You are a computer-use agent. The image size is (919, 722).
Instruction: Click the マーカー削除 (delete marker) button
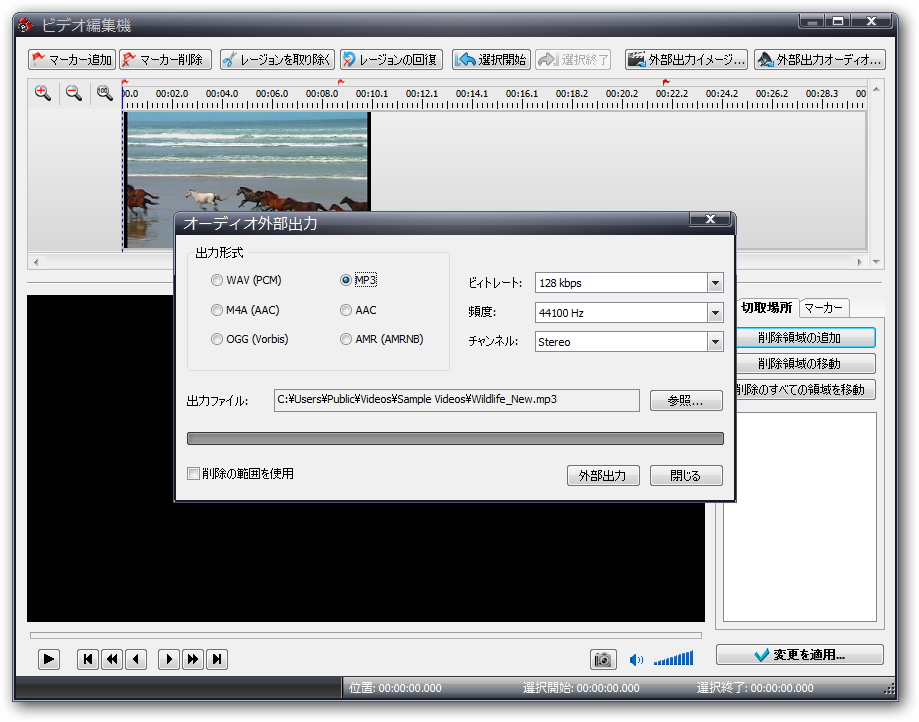(166, 59)
